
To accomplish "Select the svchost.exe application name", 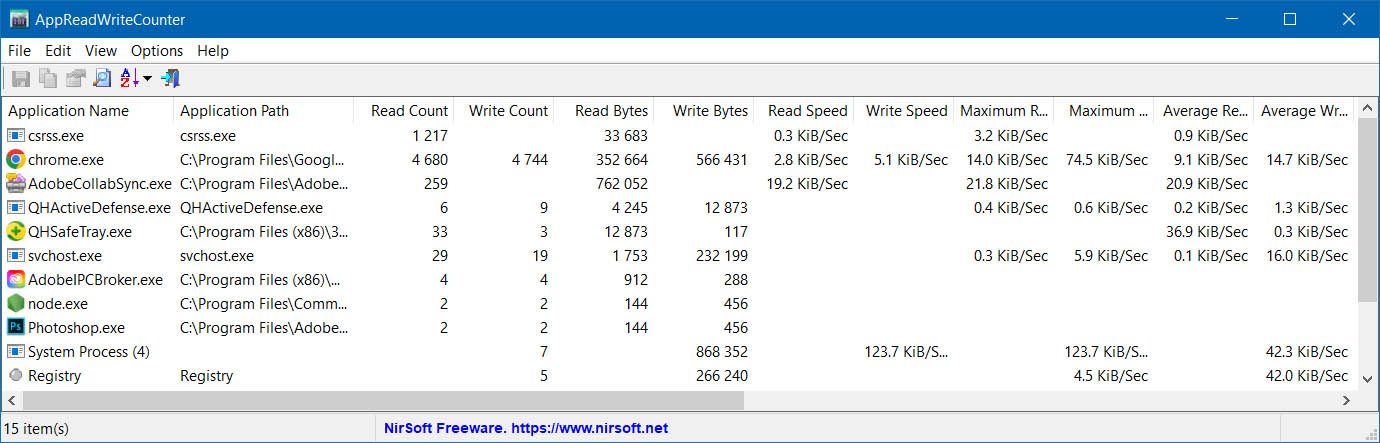I will [65, 255].
